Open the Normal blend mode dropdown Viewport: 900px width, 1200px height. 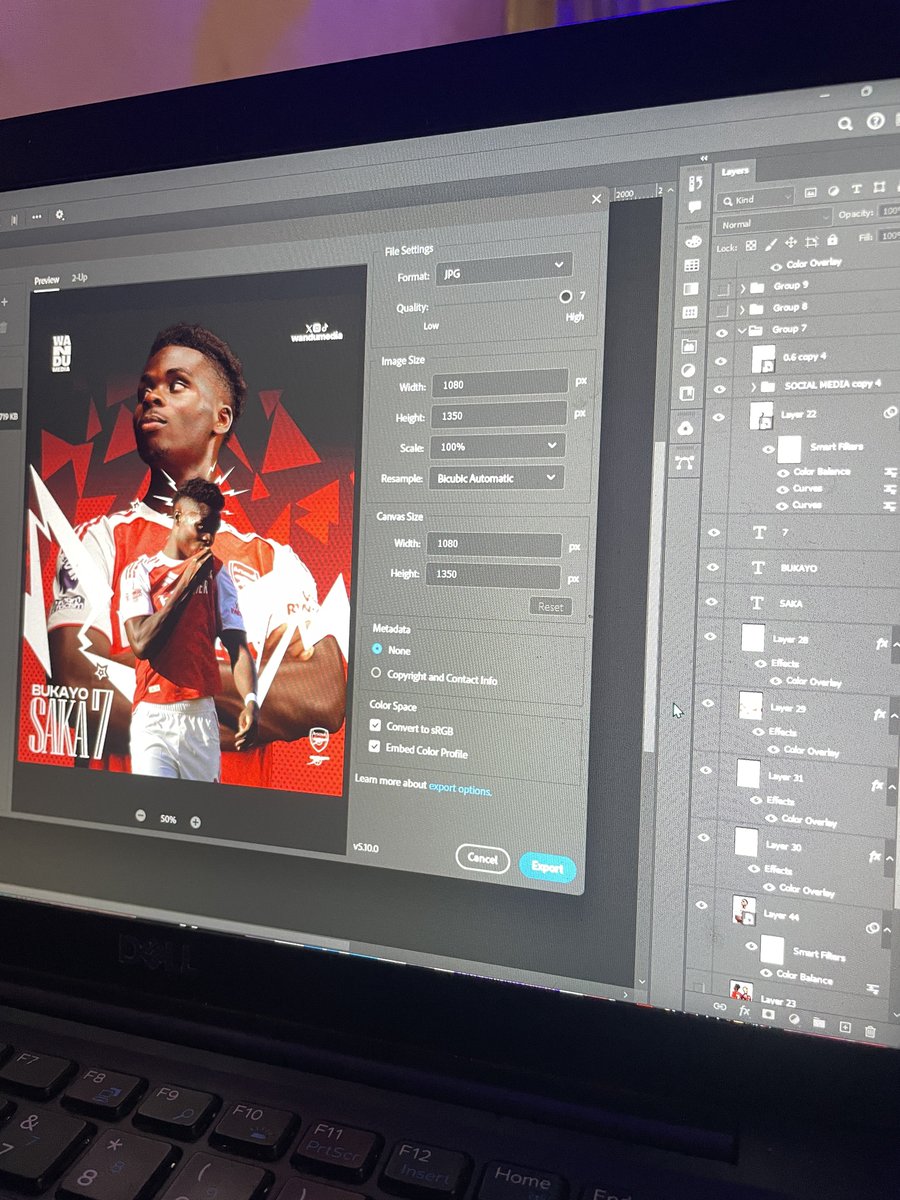(x=773, y=222)
